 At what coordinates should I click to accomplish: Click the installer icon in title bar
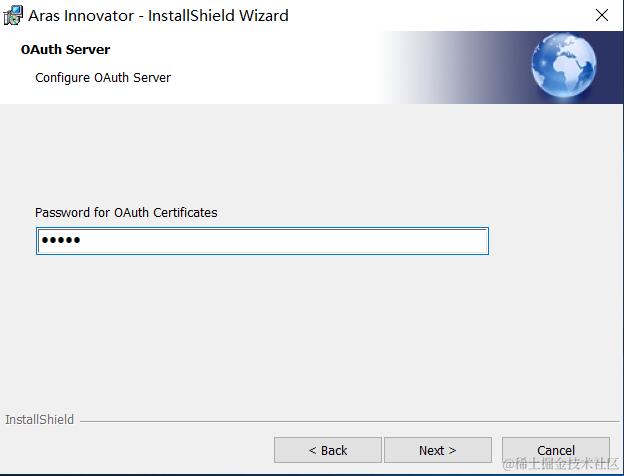click(x=13, y=16)
